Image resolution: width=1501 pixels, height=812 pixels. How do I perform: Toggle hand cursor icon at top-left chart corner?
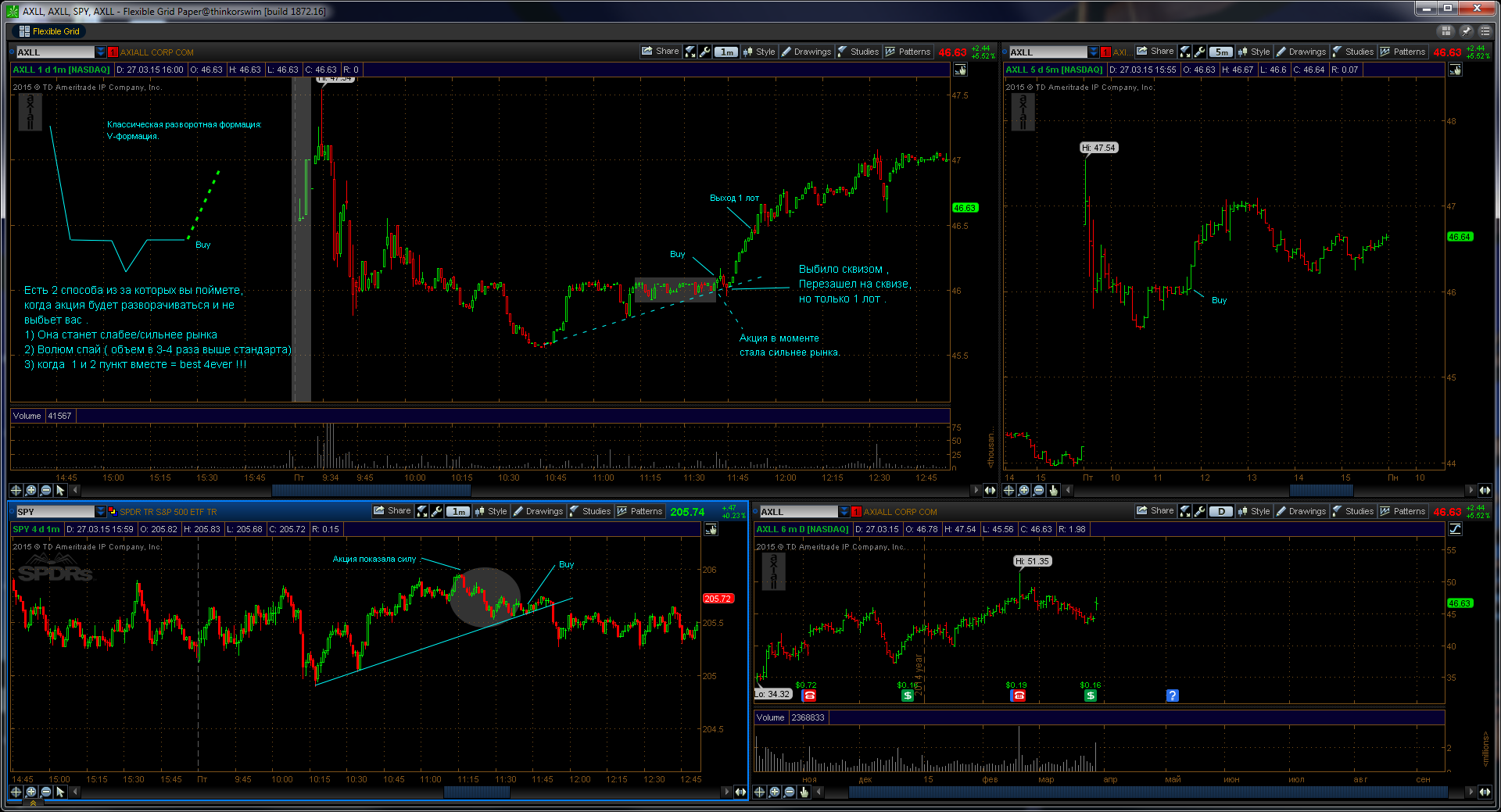(960, 70)
